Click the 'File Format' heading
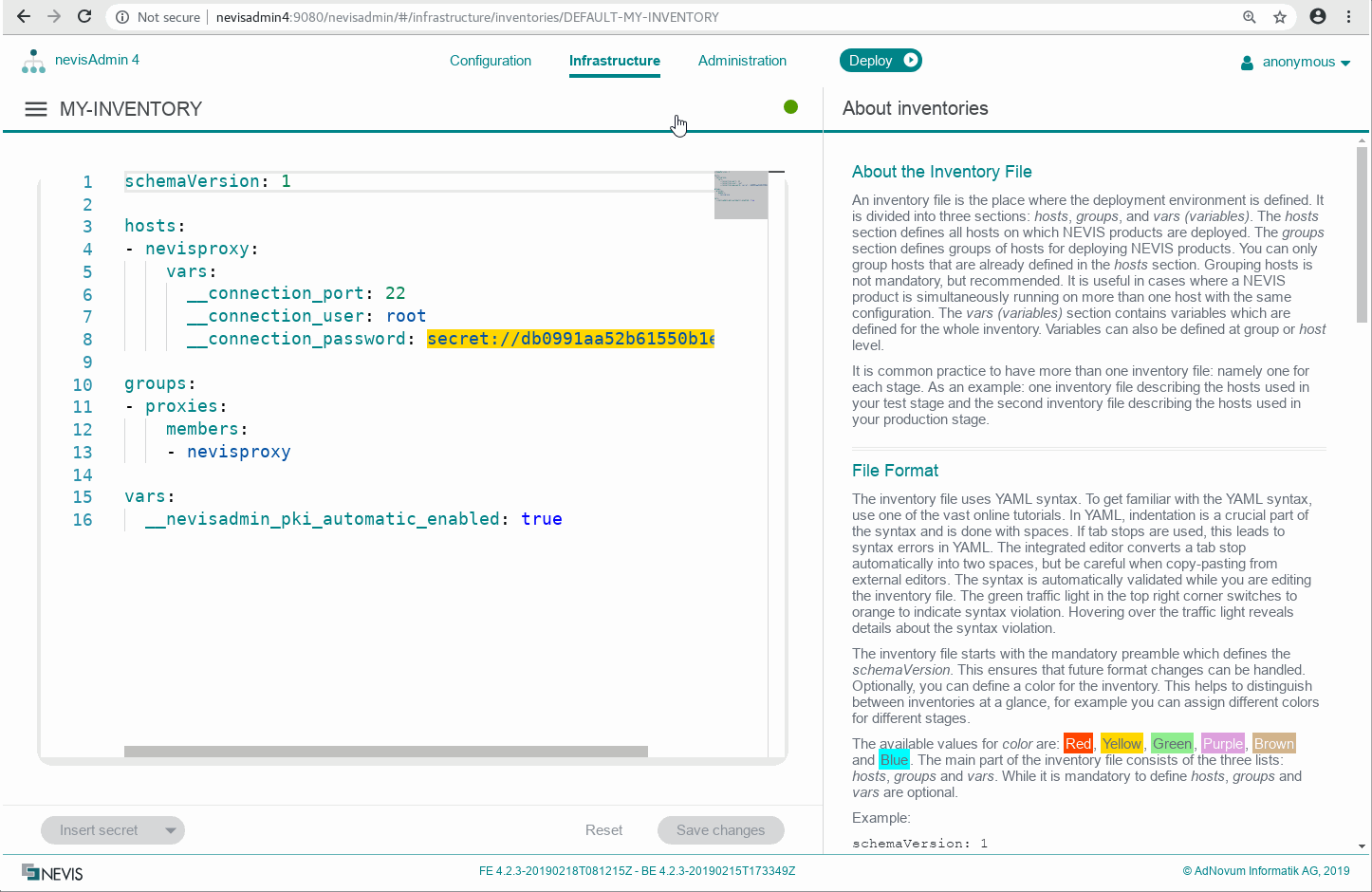1372x892 pixels. [895, 471]
